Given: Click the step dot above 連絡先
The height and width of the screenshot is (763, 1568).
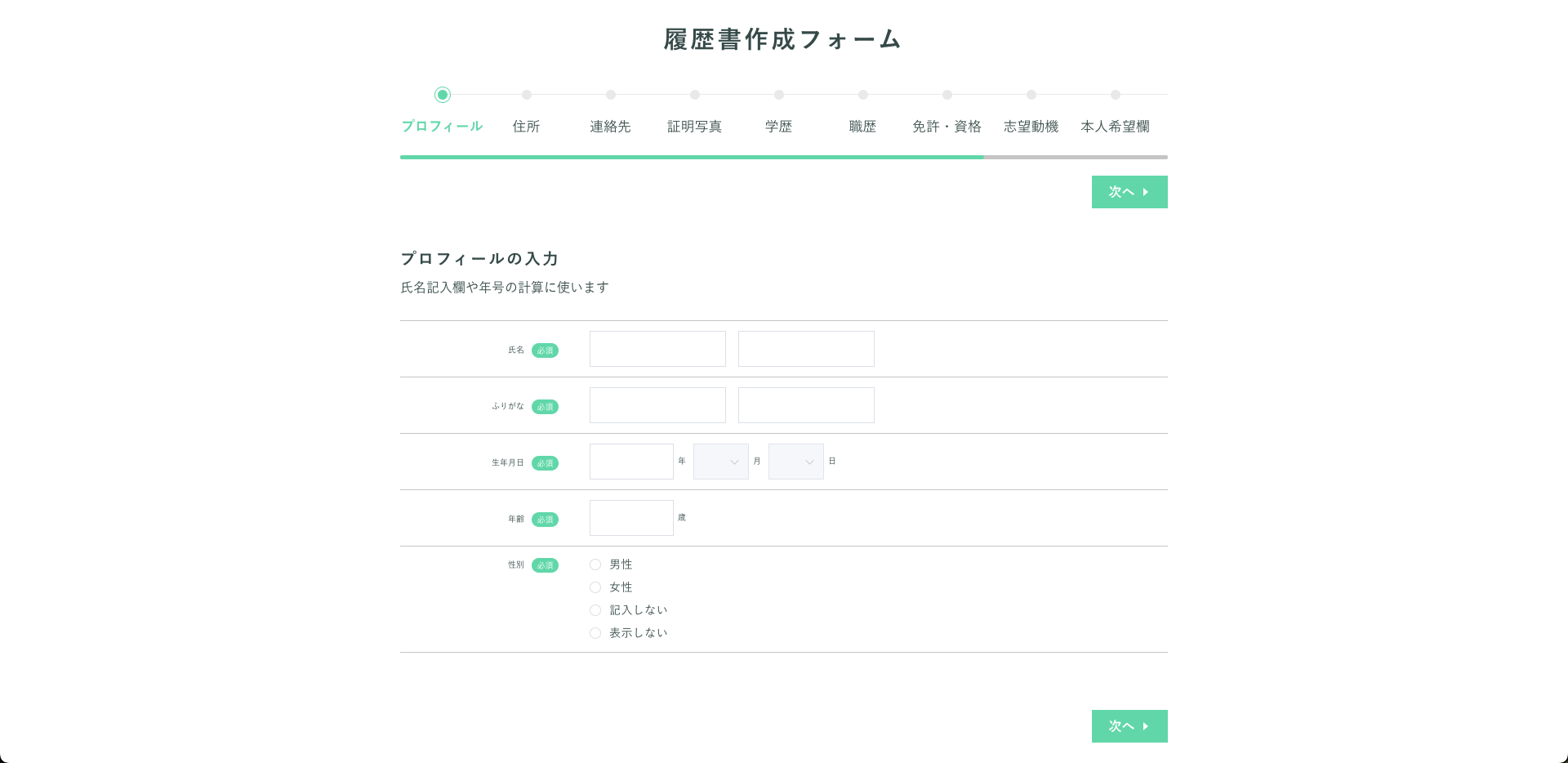Looking at the screenshot, I should (611, 95).
